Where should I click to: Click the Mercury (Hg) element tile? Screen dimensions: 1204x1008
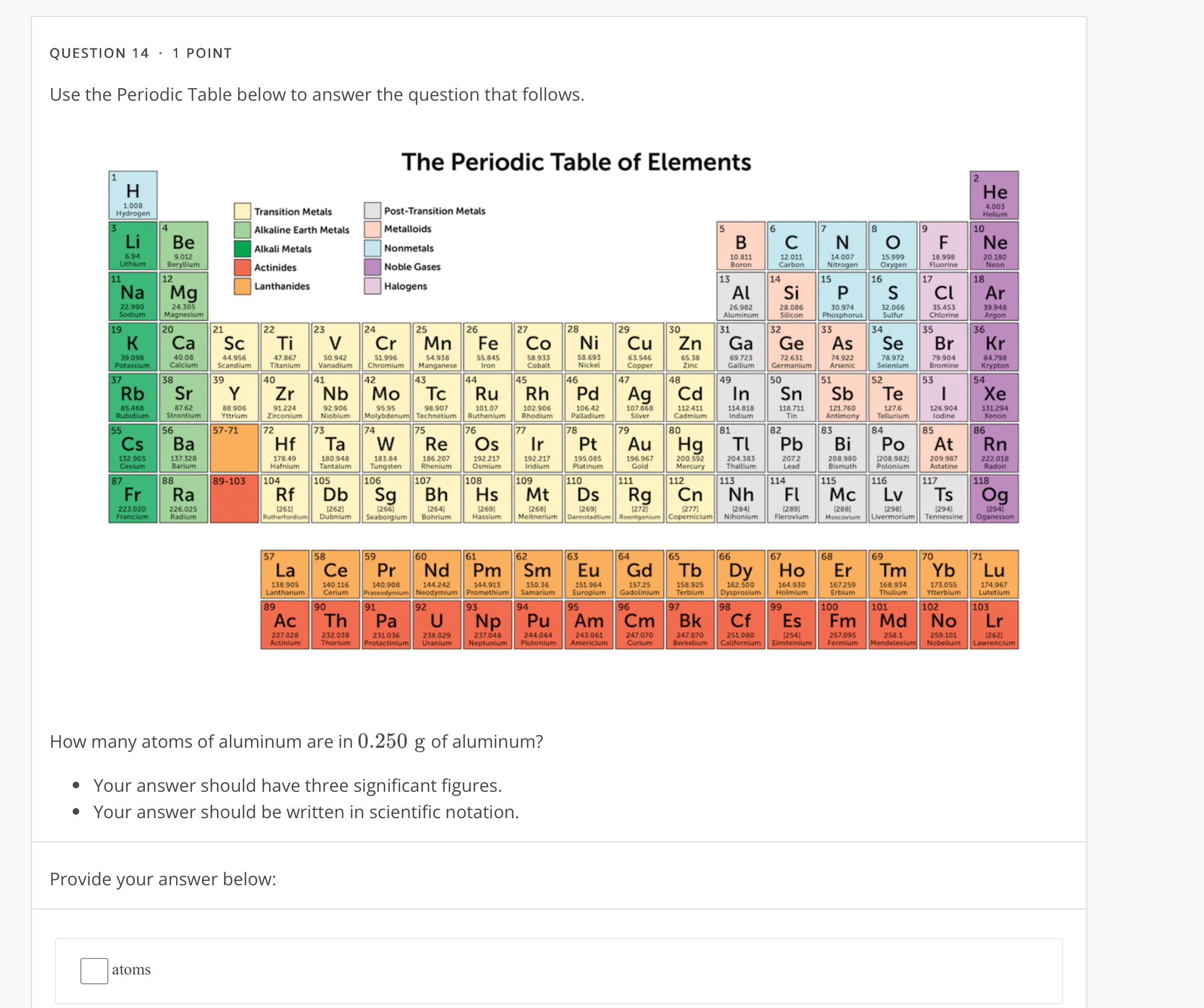(691, 448)
